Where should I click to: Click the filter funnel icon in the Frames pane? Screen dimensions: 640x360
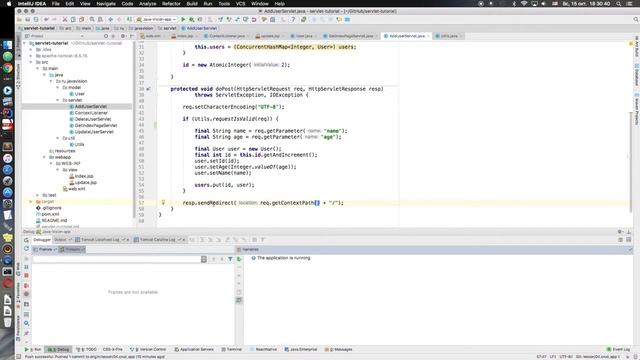pos(230,259)
